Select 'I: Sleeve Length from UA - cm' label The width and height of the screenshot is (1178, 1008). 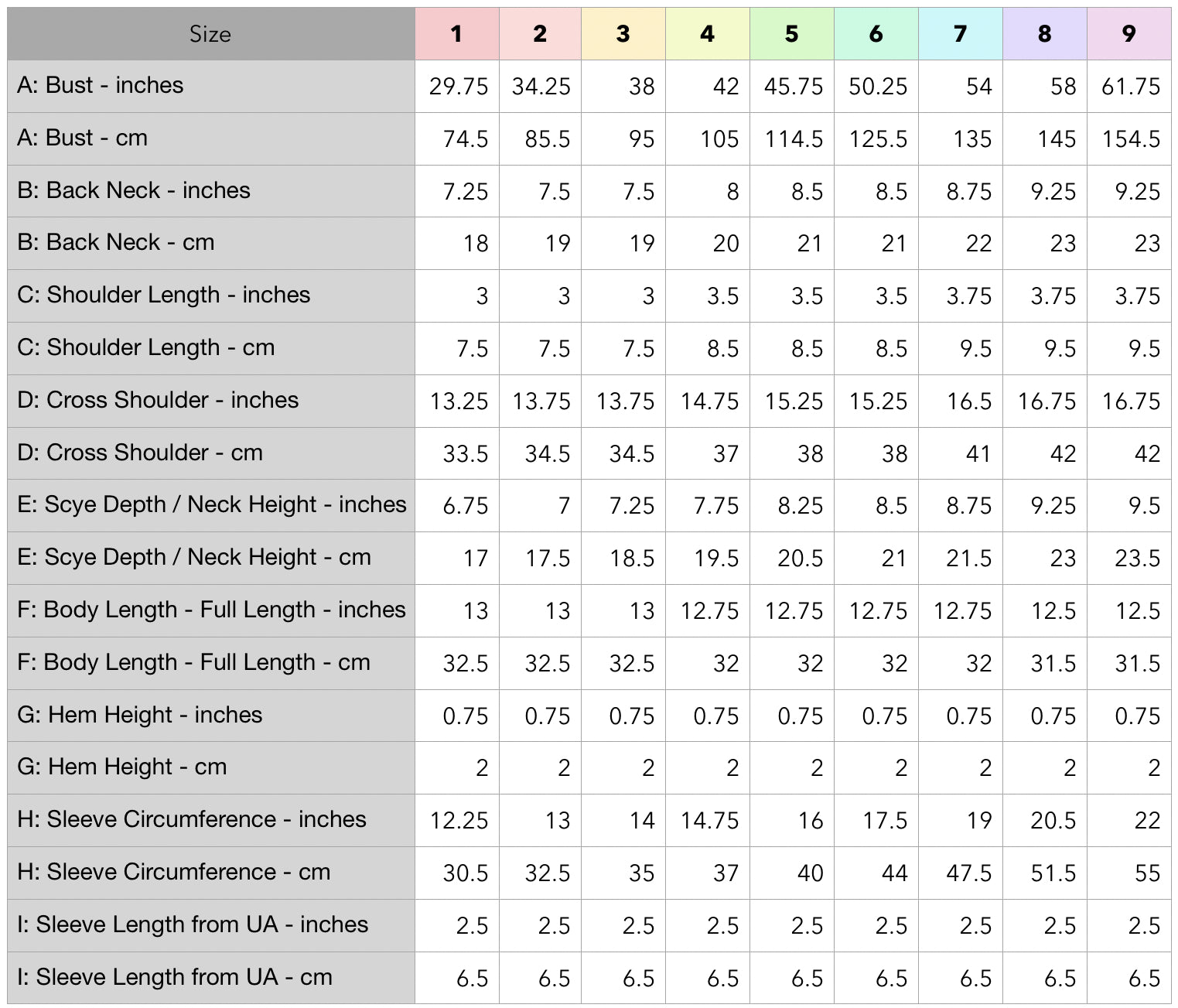tap(175, 977)
